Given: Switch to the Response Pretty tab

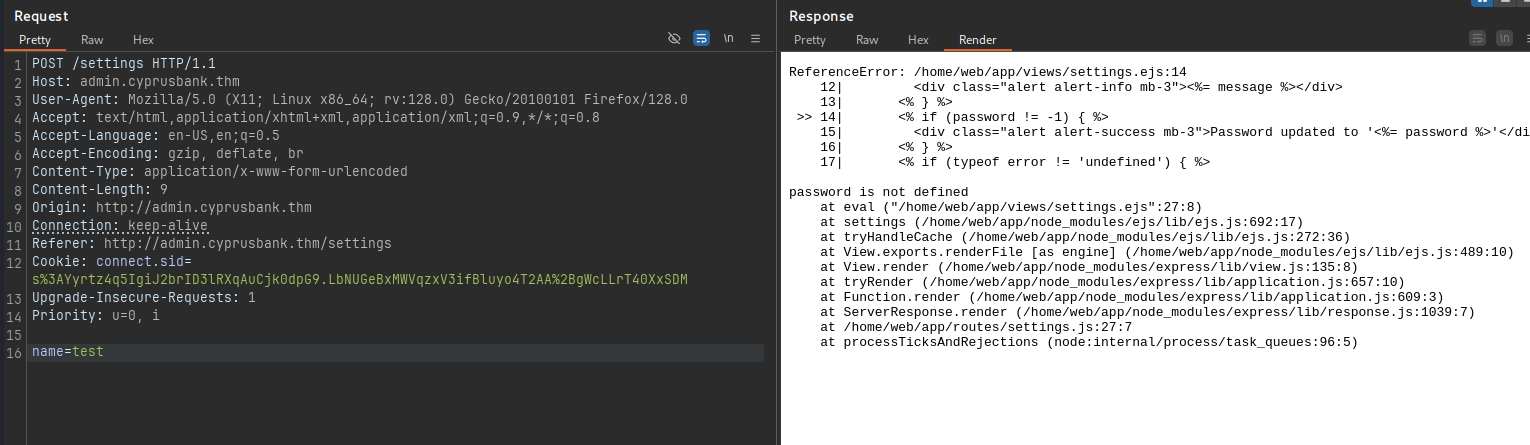Looking at the screenshot, I should 810,40.
